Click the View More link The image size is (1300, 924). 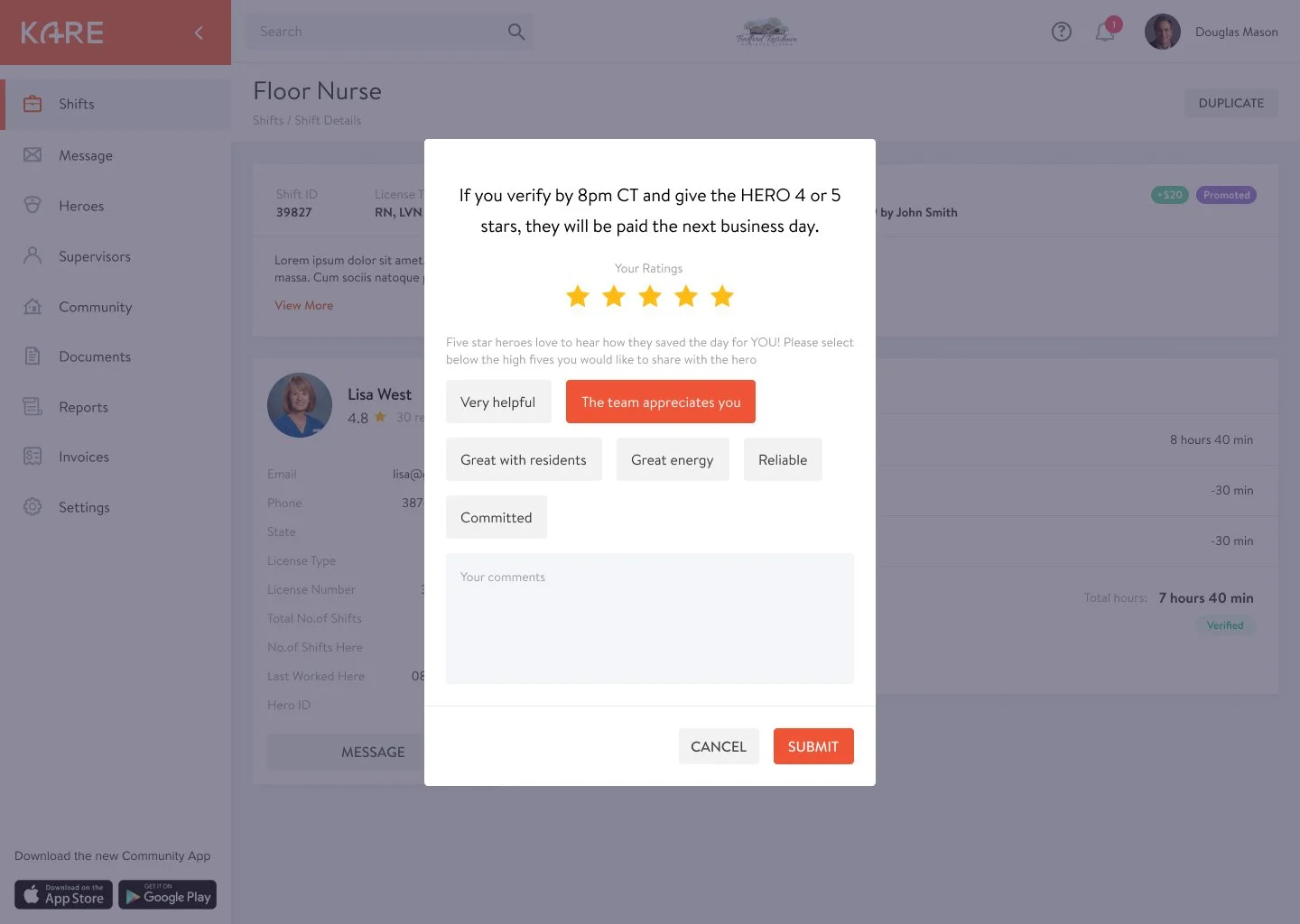(303, 305)
